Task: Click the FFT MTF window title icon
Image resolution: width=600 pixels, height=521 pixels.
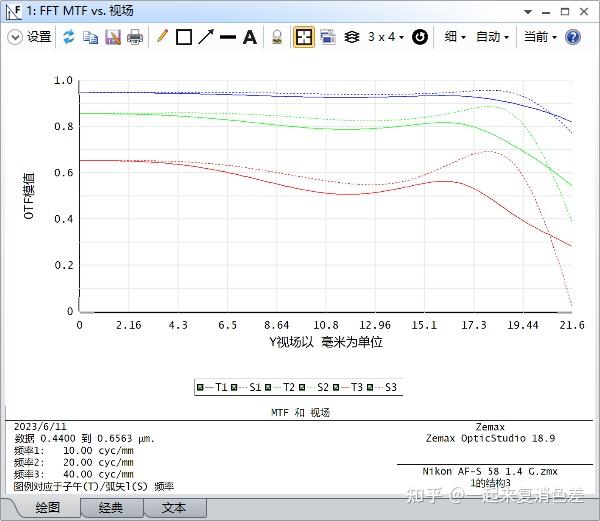Action: (x=13, y=12)
